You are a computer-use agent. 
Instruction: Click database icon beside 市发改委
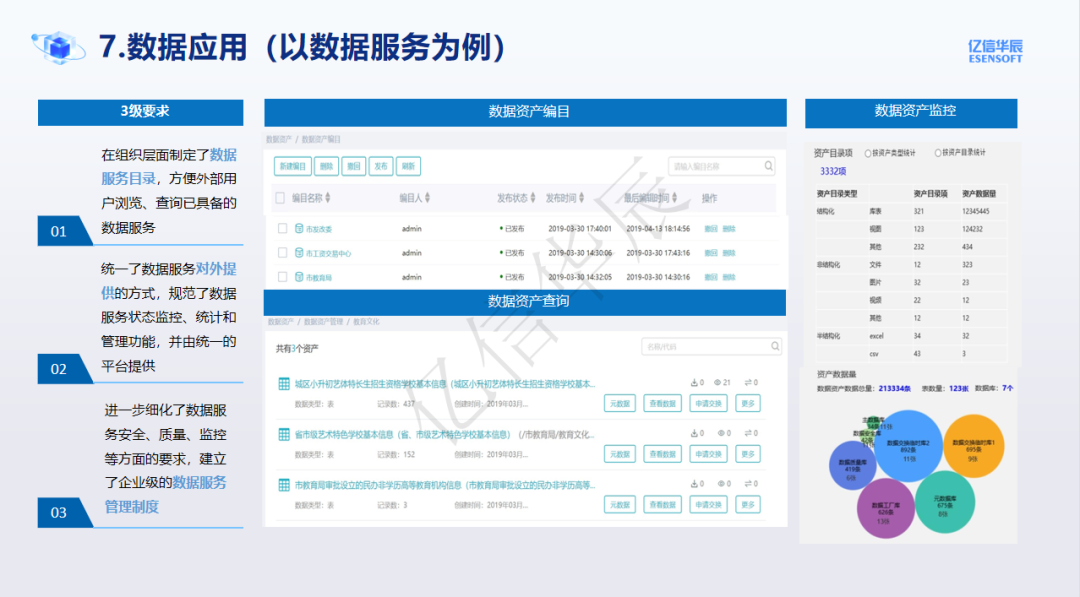(297, 229)
